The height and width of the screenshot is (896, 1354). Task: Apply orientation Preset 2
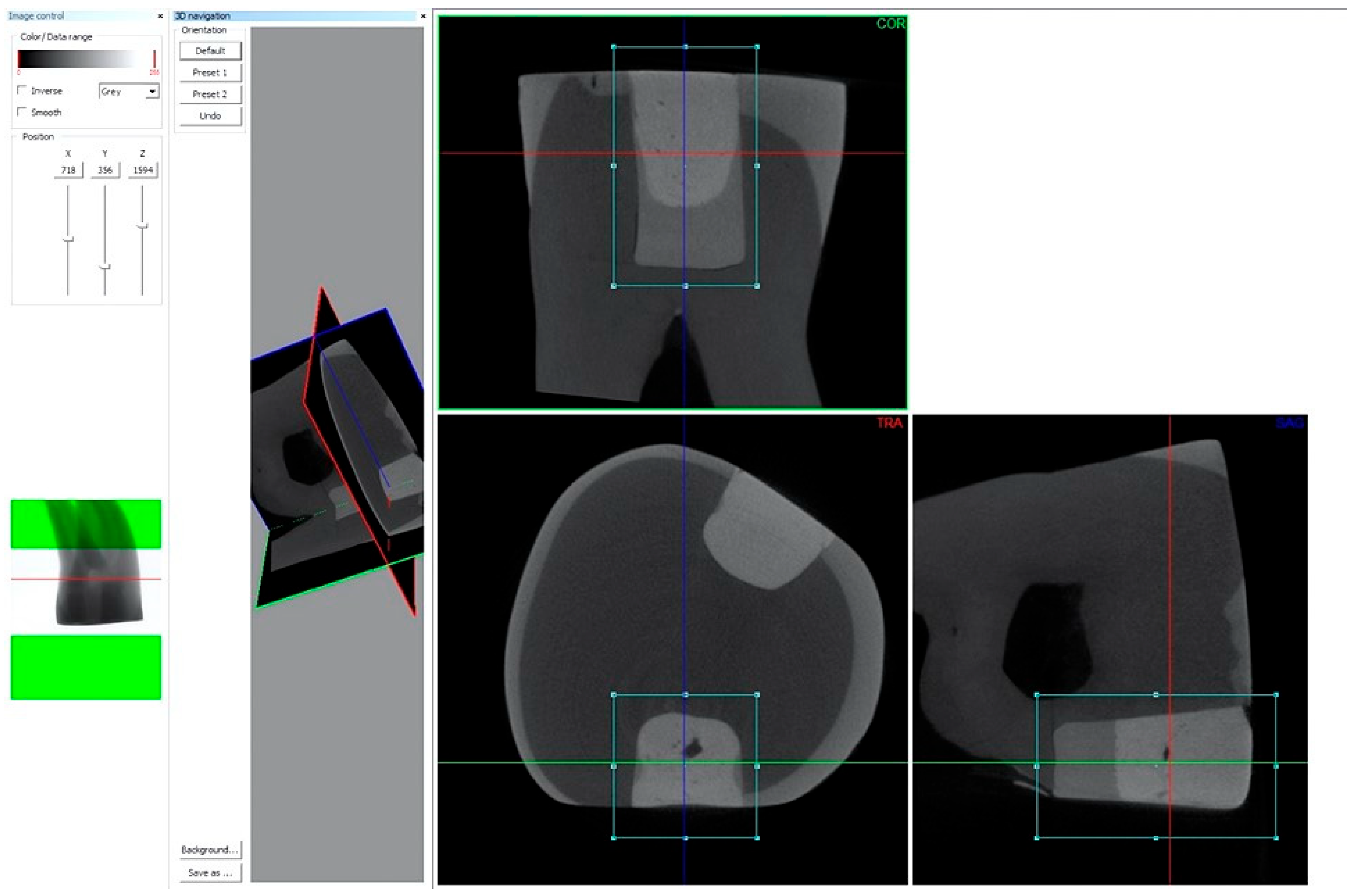210,94
